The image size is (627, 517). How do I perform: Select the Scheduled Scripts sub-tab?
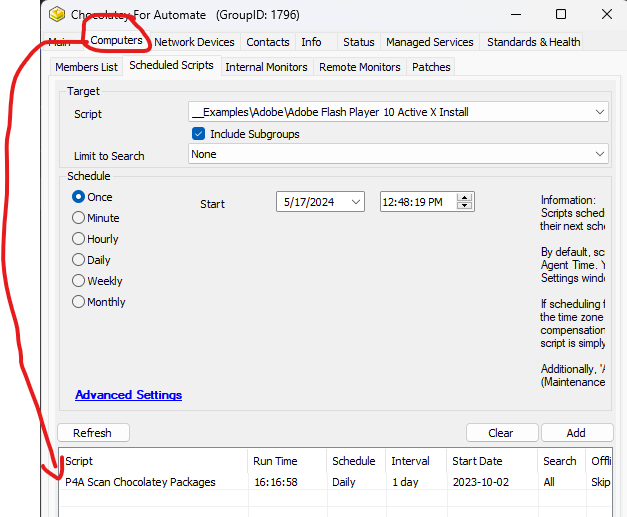pos(171,65)
